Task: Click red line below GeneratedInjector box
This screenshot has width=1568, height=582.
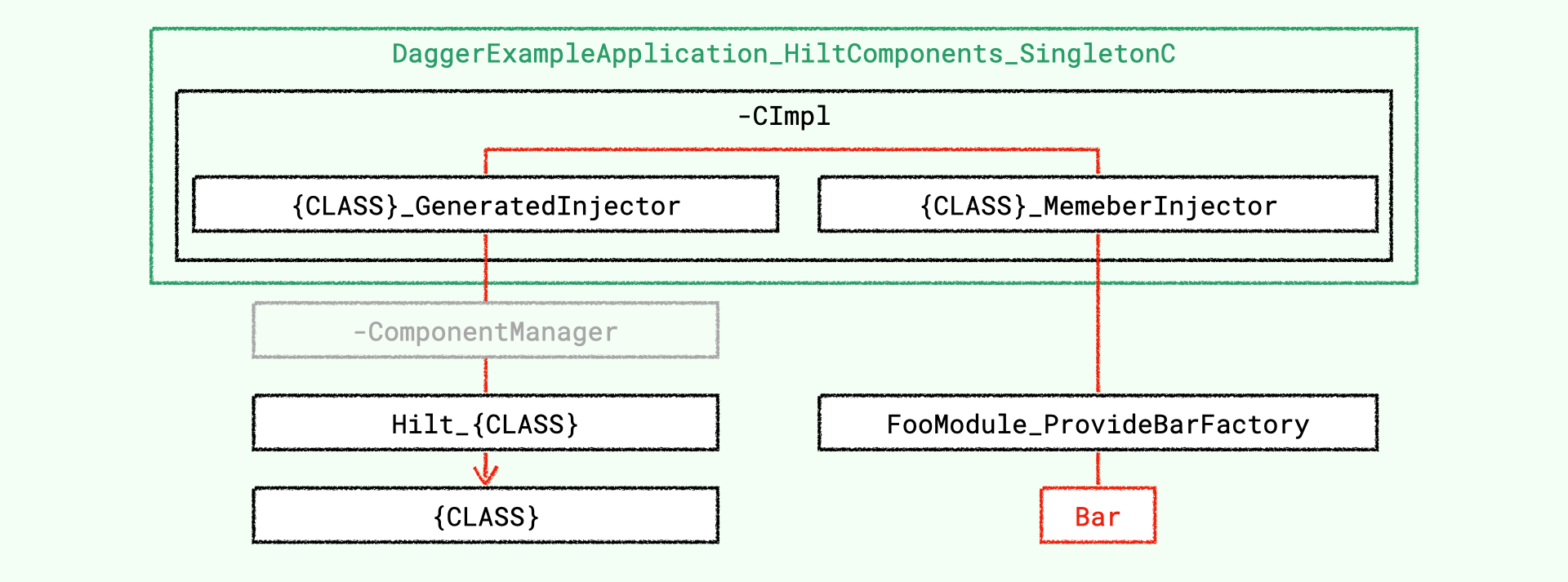Action: click(x=485, y=268)
